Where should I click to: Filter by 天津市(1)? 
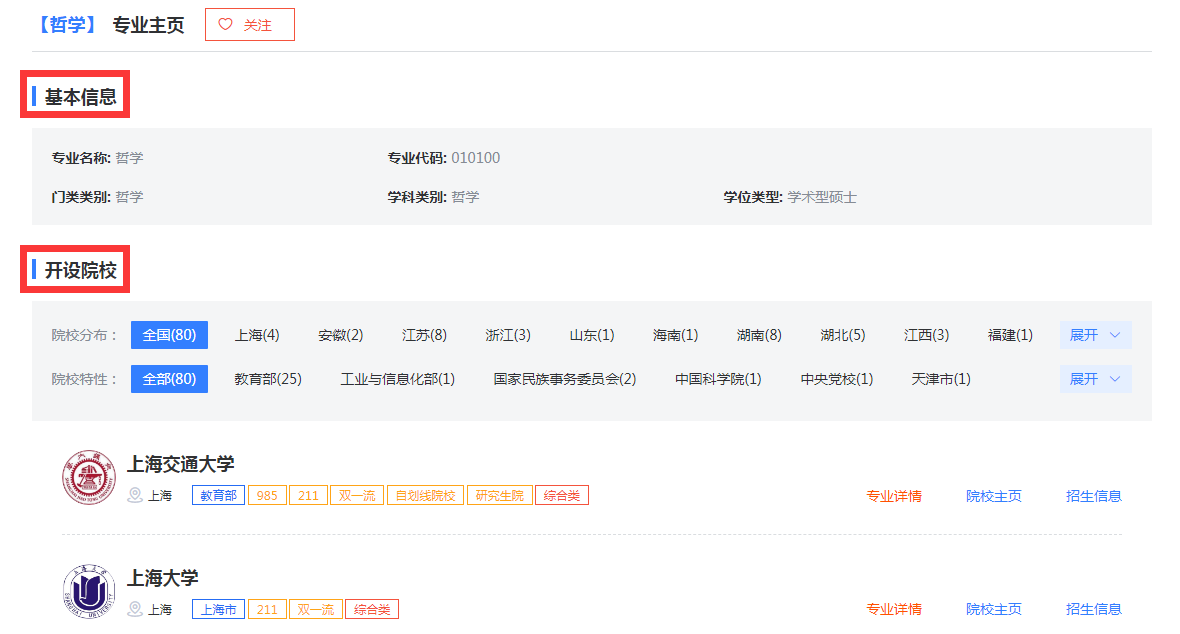941,379
